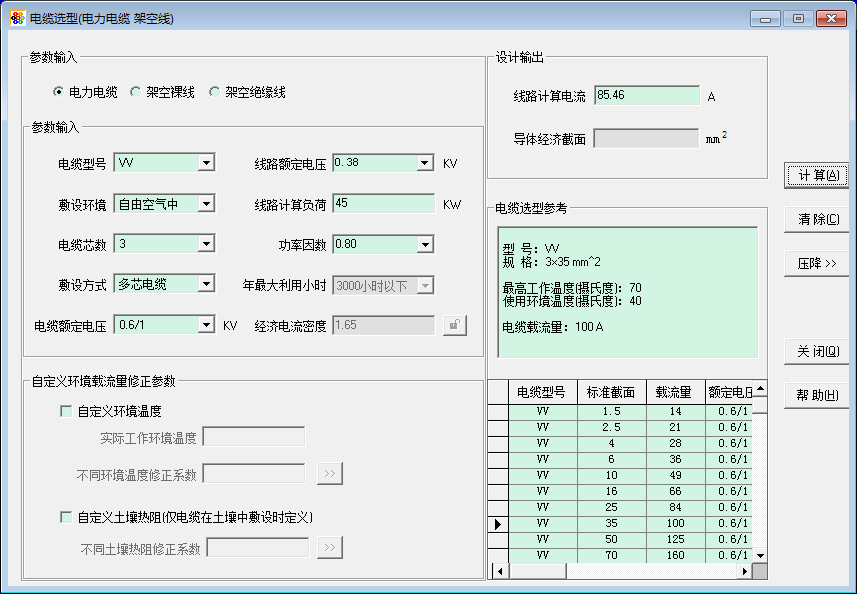Click the 最高工作温度 70 text
This screenshot has width=857, height=594.
(x=572, y=287)
